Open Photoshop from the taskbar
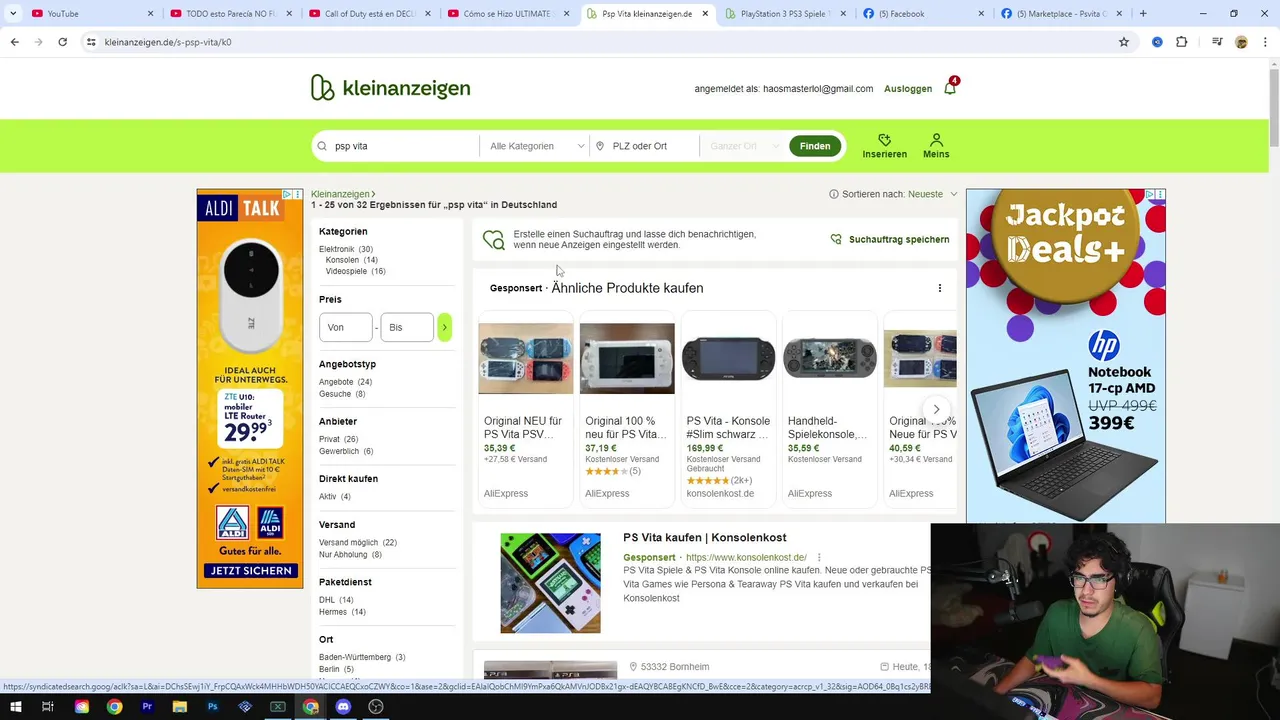 tap(213, 706)
